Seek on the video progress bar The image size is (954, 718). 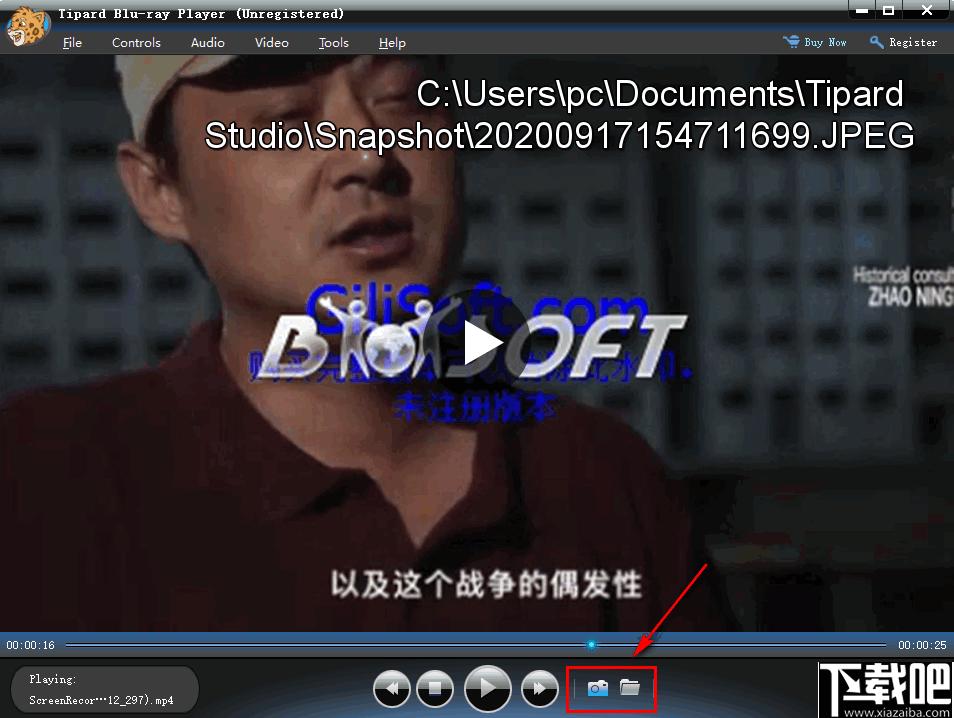click(x=475, y=644)
